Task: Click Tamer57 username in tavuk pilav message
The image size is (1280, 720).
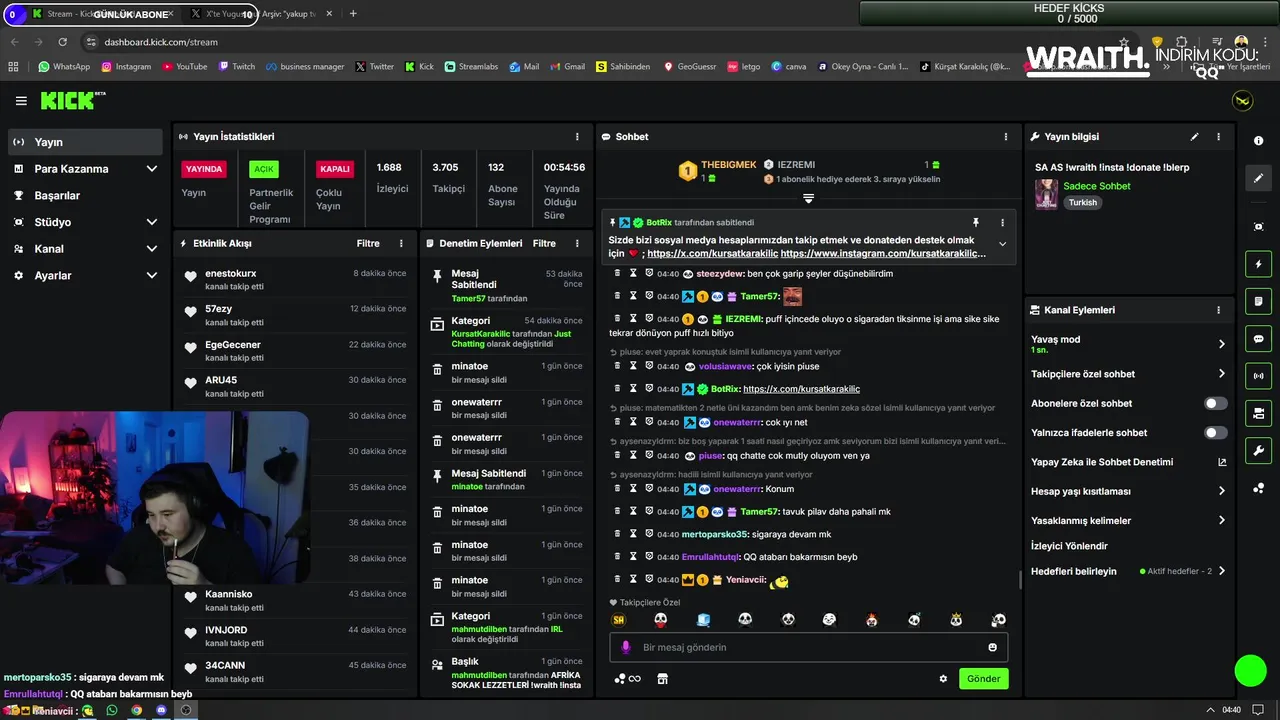Action: pos(760,512)
